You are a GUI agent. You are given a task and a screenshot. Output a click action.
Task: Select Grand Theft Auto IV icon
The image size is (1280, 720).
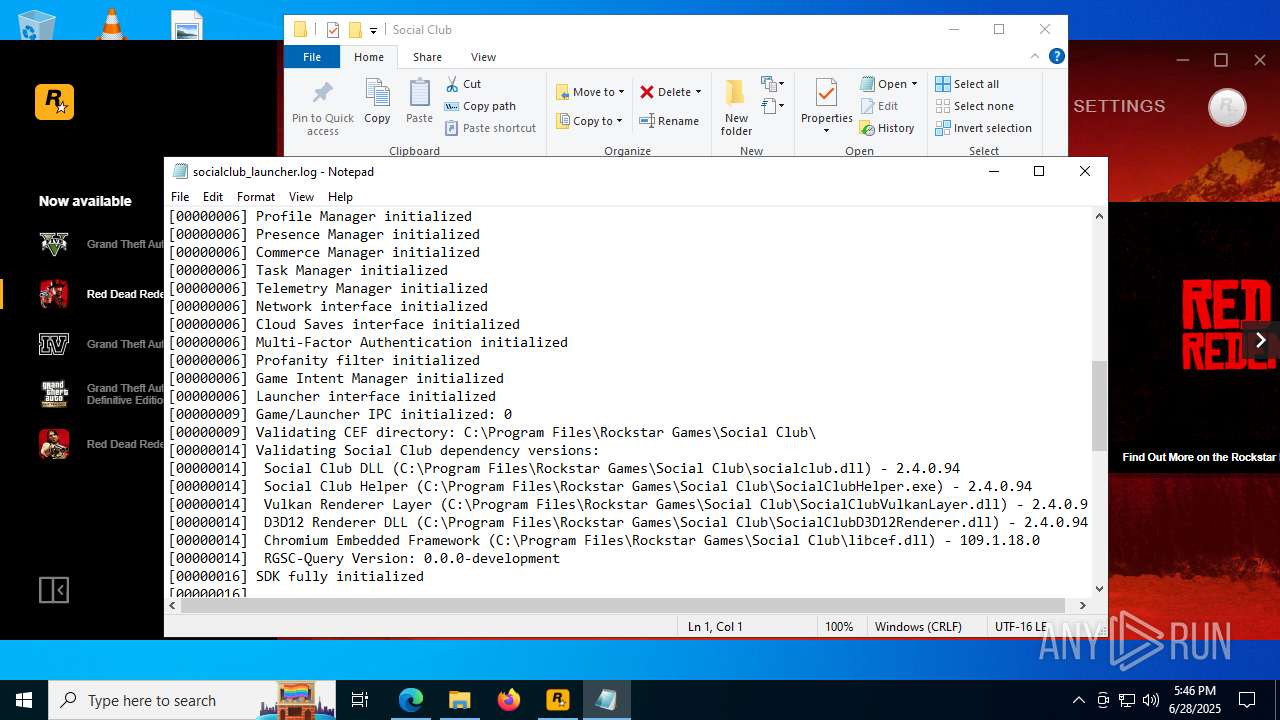(x=54, y=344)
